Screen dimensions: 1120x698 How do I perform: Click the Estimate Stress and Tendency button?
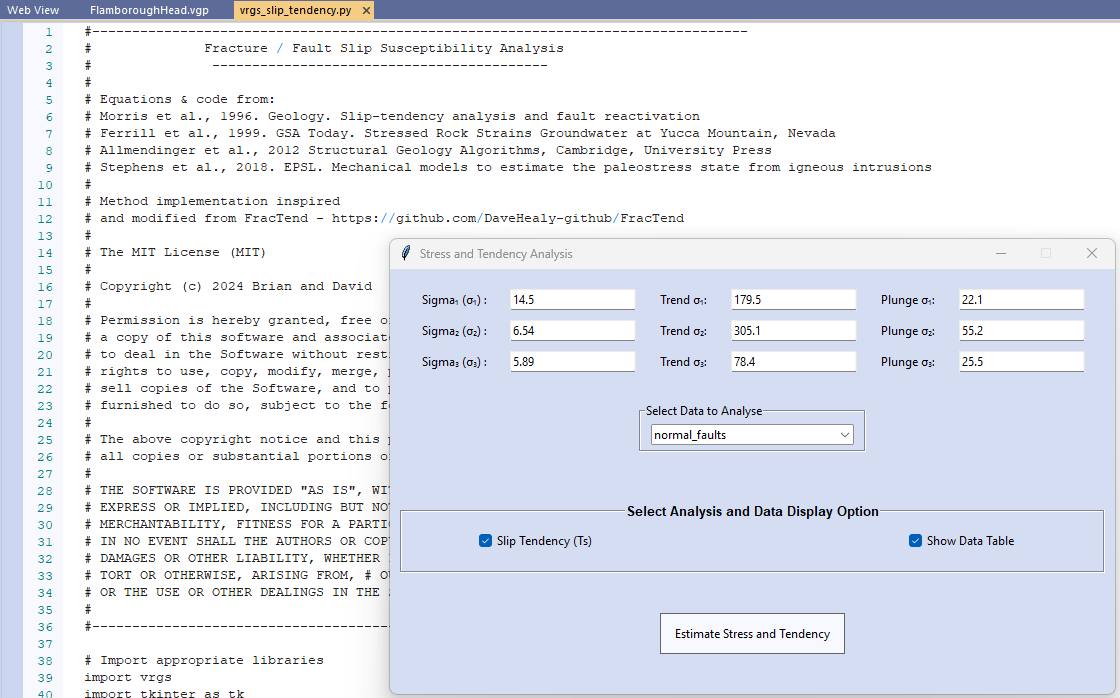click(x=752, y=634)
